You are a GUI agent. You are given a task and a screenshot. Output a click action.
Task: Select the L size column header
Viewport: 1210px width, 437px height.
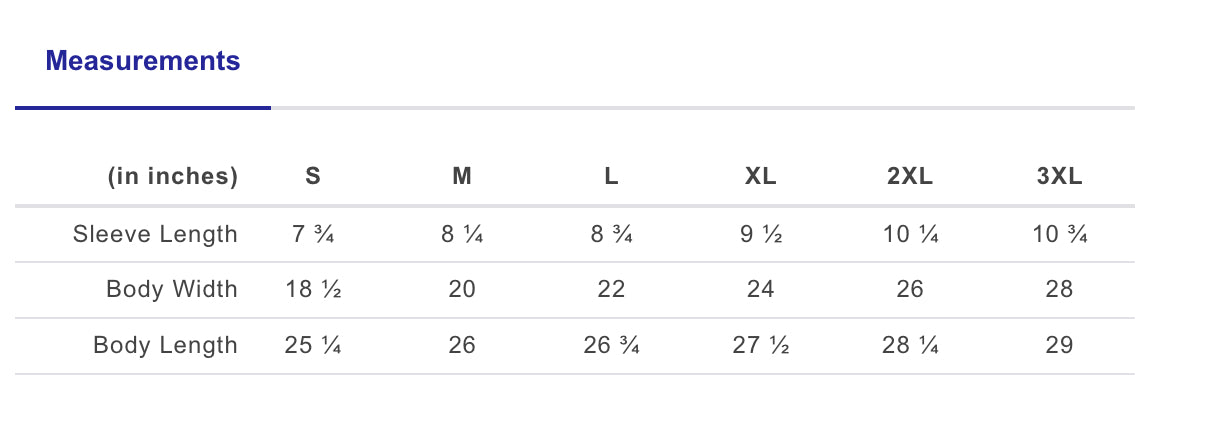click(x=611, y=177)
